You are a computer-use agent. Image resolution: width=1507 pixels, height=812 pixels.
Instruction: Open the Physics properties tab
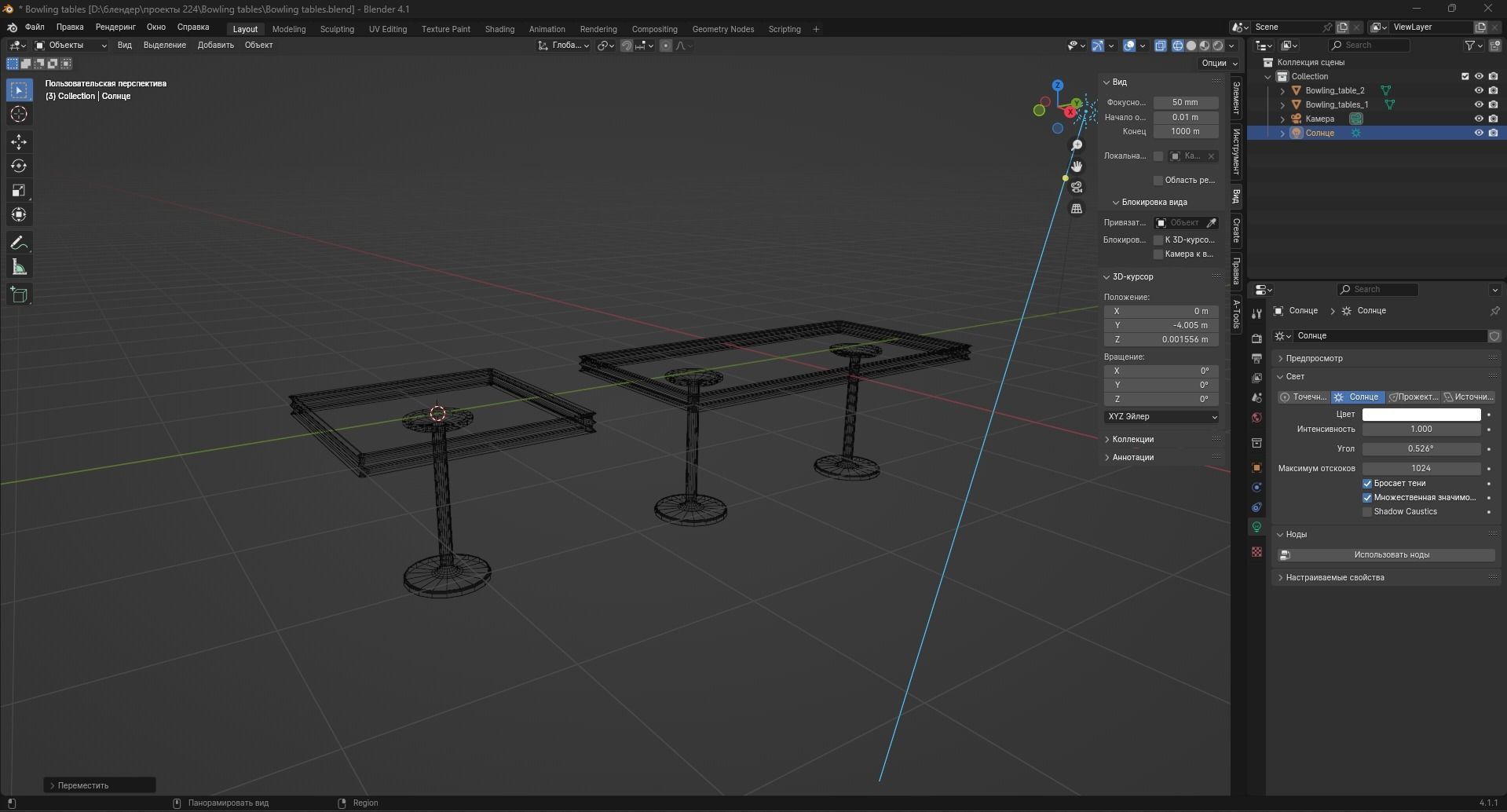1256,488
